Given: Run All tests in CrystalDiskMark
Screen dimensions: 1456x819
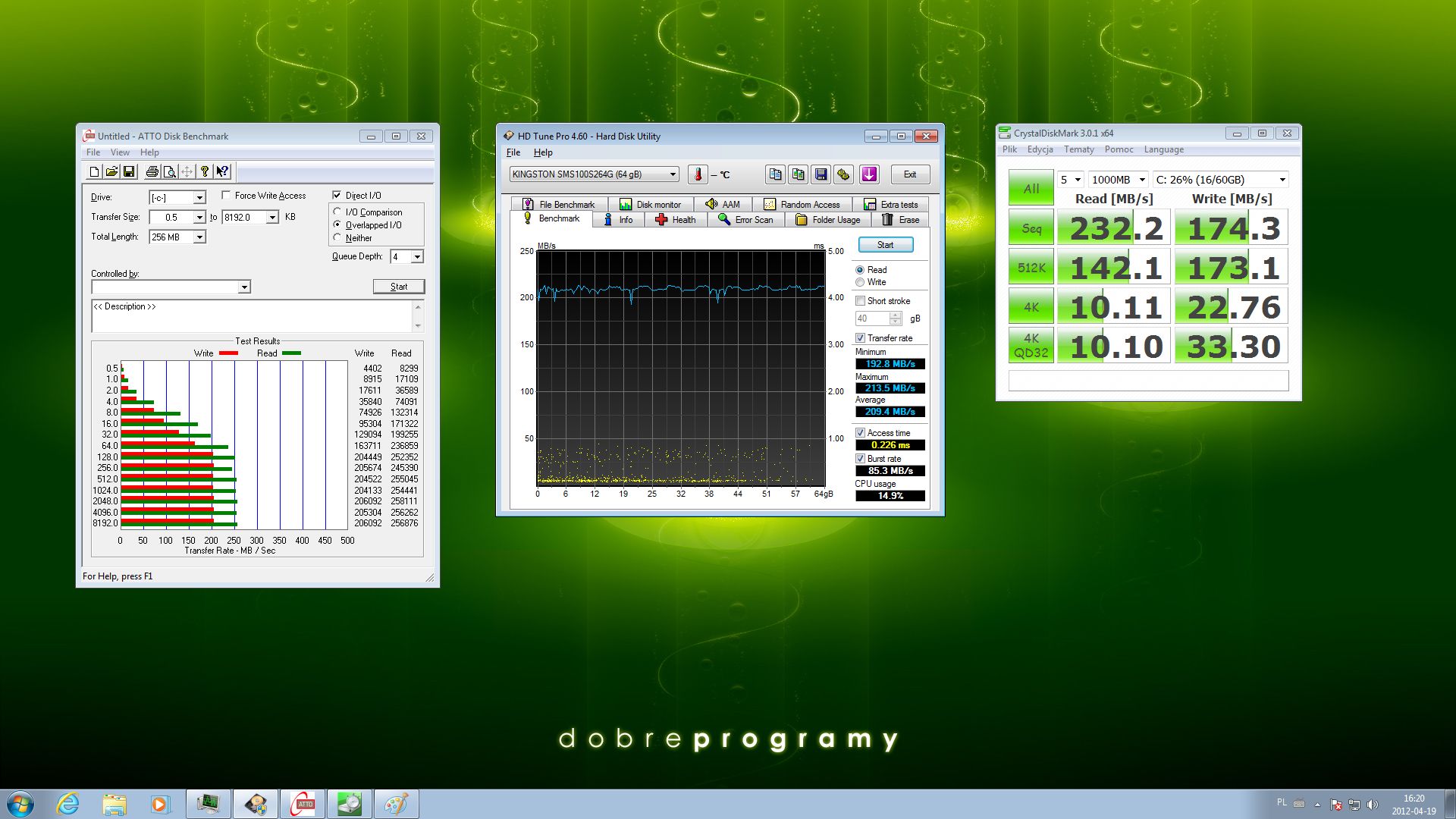Looking at the screenshot, I should [1031, 188].
